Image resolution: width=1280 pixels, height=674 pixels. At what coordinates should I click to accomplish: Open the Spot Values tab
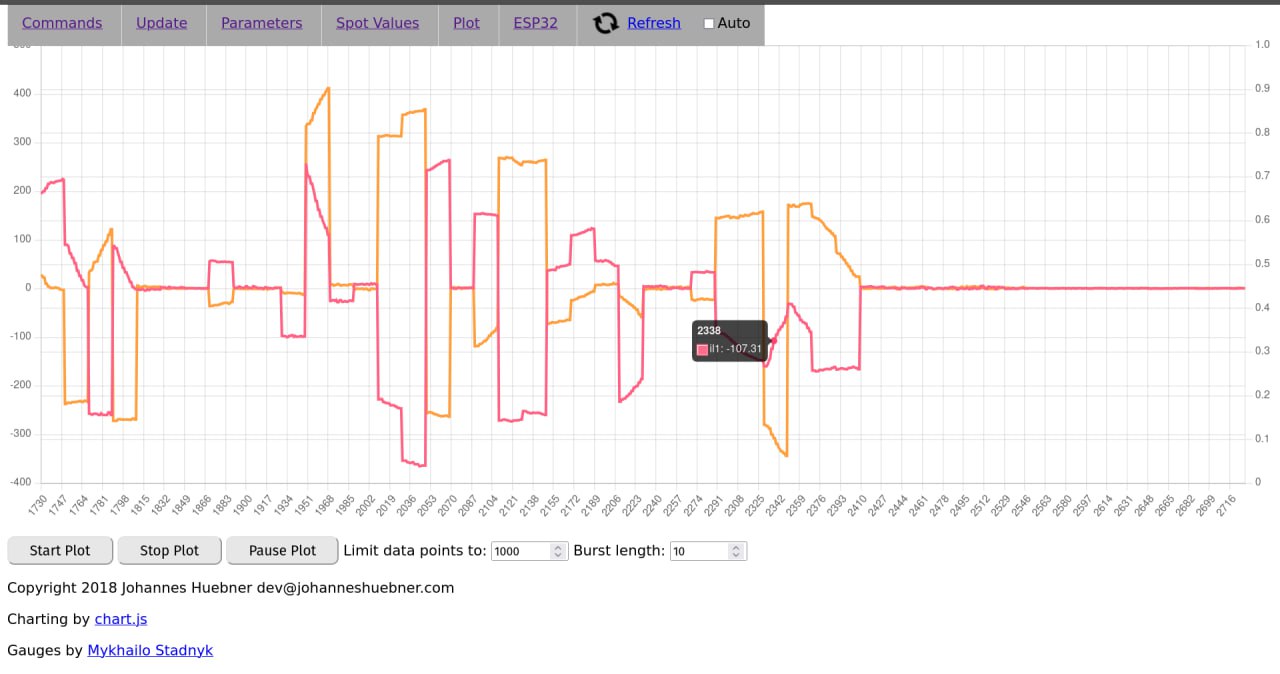point(377,23)
